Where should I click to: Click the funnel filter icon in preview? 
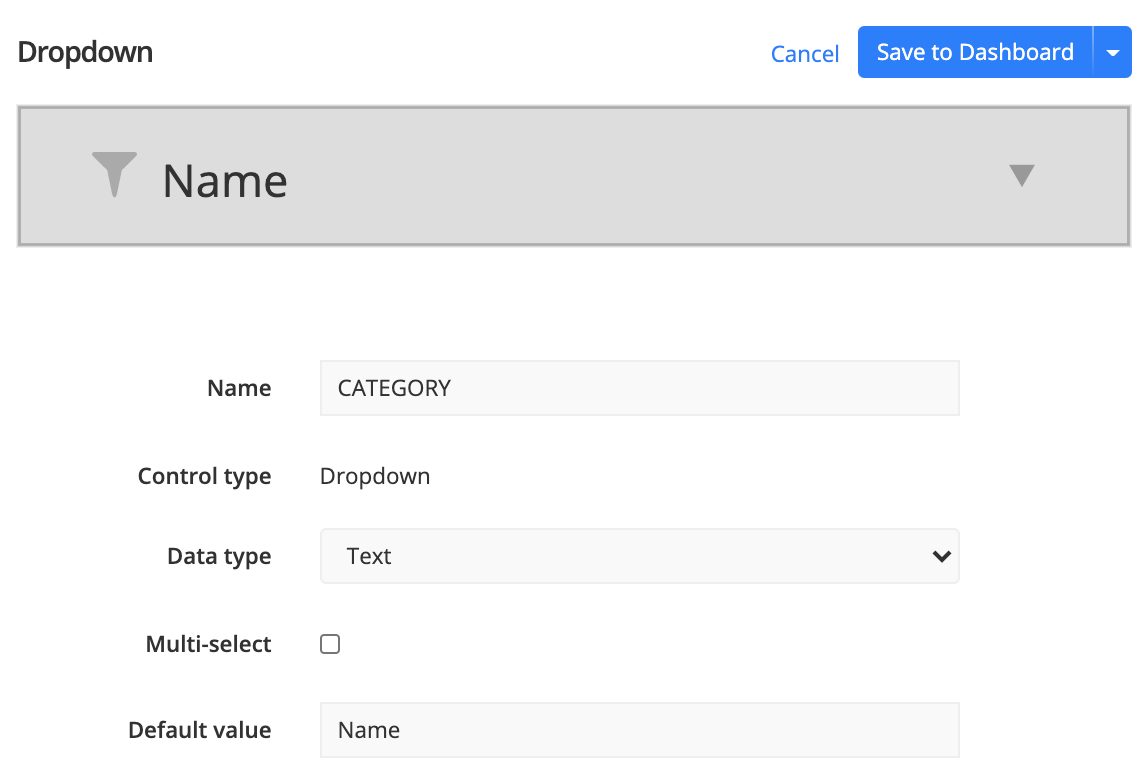115,175
